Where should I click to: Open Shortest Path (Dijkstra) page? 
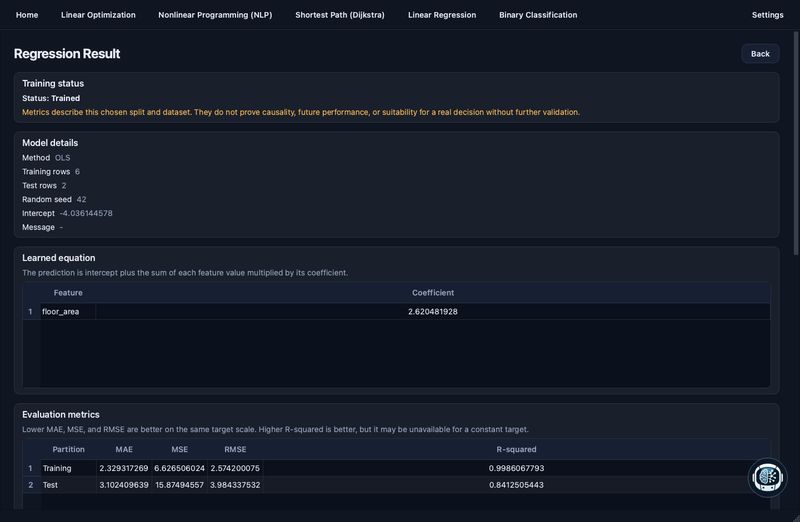coord(340,15)
